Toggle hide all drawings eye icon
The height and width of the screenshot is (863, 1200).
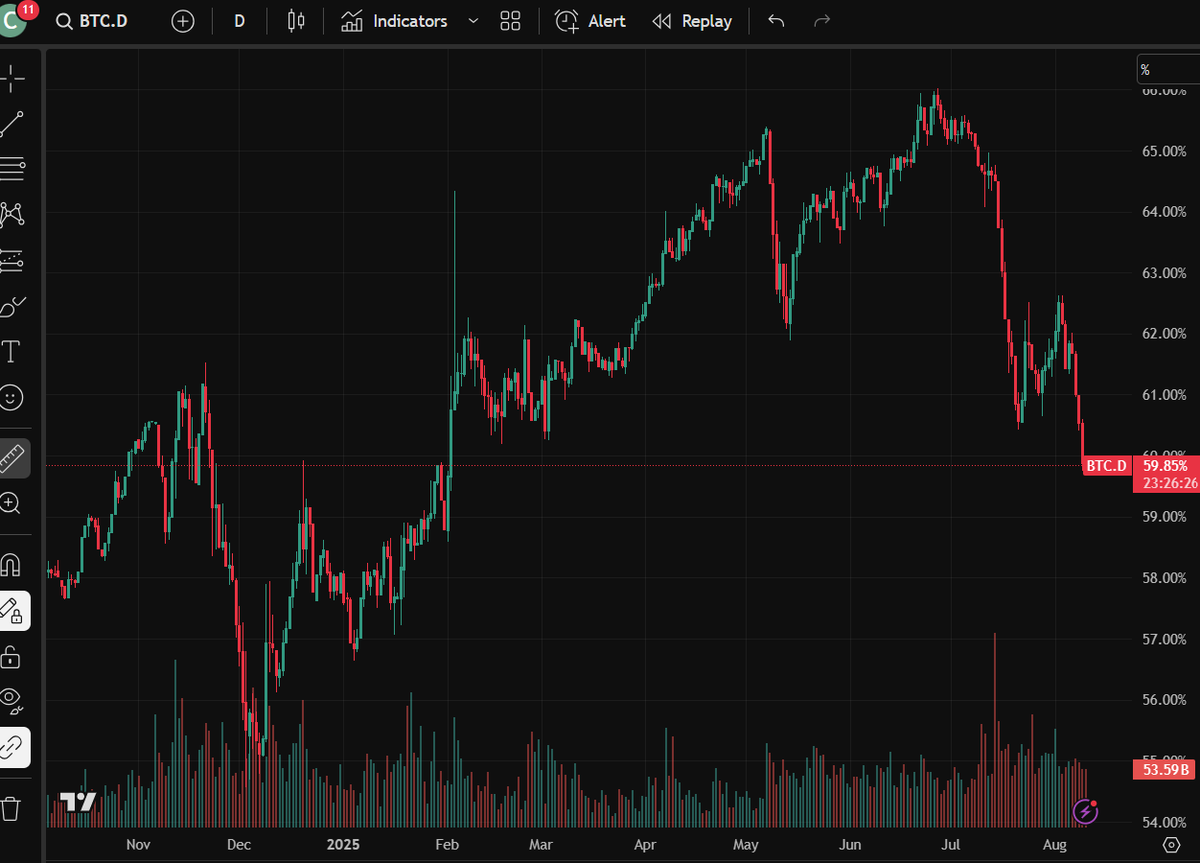12,701
